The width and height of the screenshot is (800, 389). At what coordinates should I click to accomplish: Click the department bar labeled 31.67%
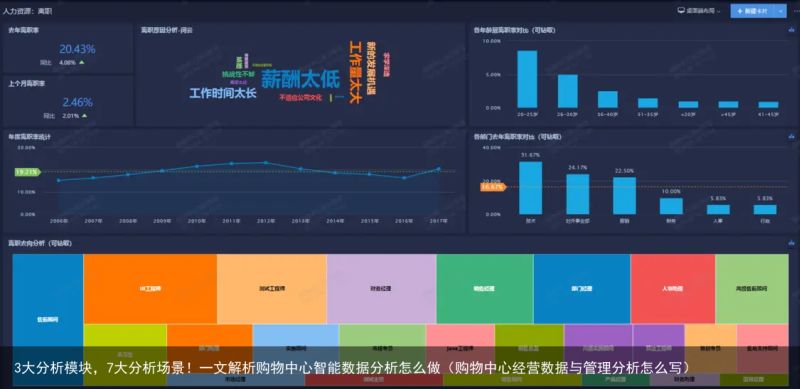coord(531,188)
